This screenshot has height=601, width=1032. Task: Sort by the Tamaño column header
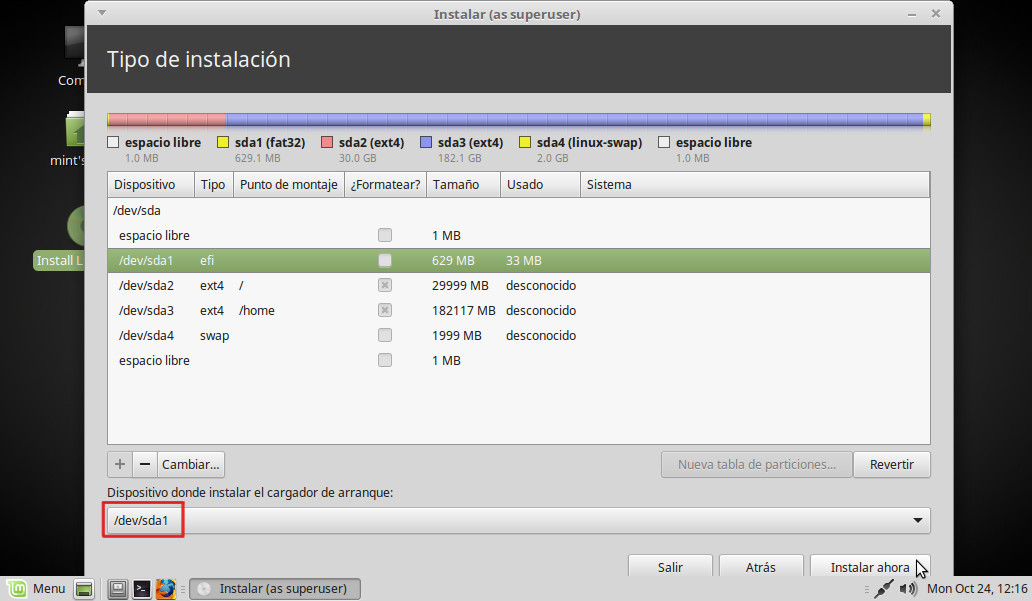point(456,185)
